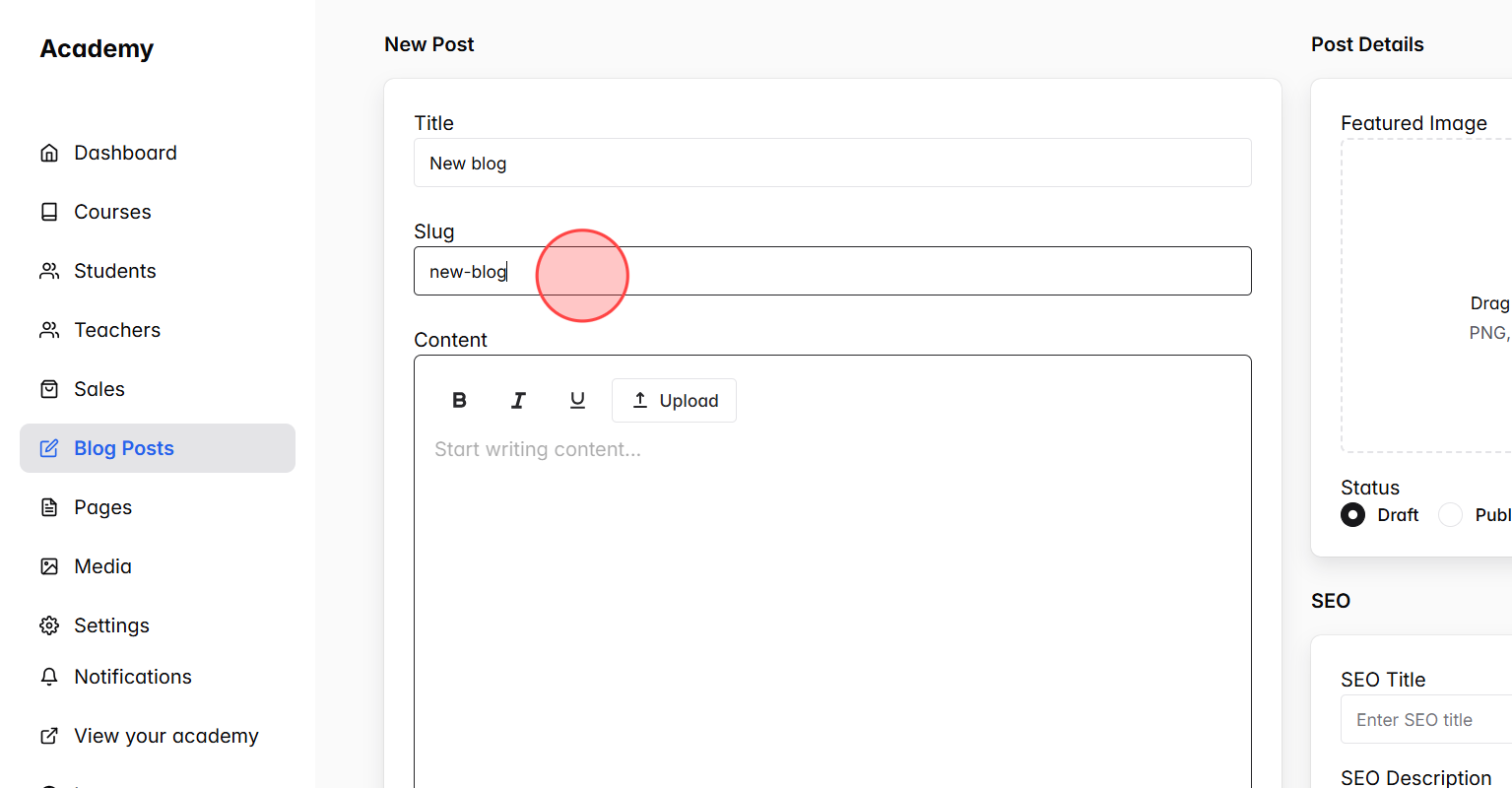Open Courses via the book icon
This screenshot has width=1512, height=788.
pos(49,211)
